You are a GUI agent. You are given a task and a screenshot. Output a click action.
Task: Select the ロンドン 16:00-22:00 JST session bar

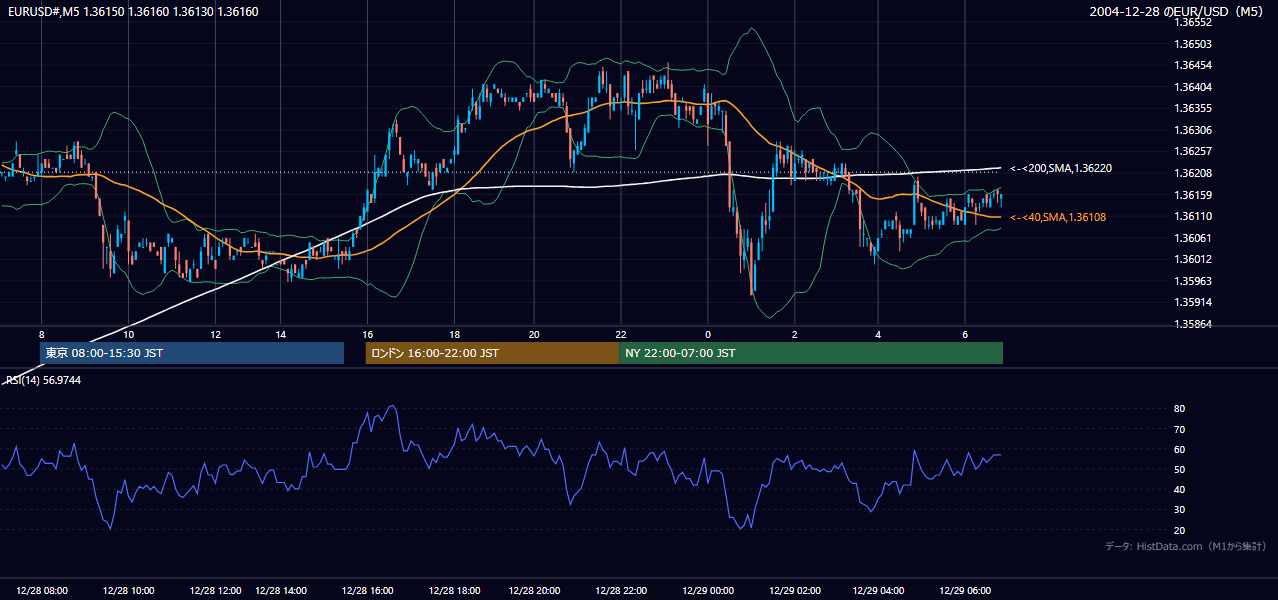pyautogui.click(x=492, y=353)
